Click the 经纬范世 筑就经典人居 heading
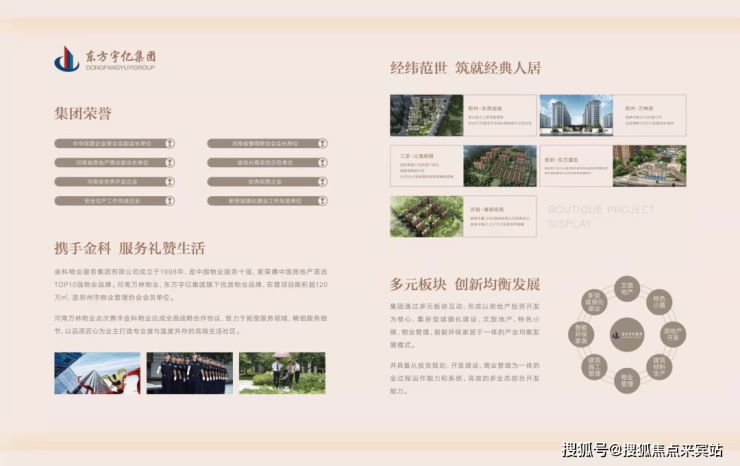 tap(465, 68)
